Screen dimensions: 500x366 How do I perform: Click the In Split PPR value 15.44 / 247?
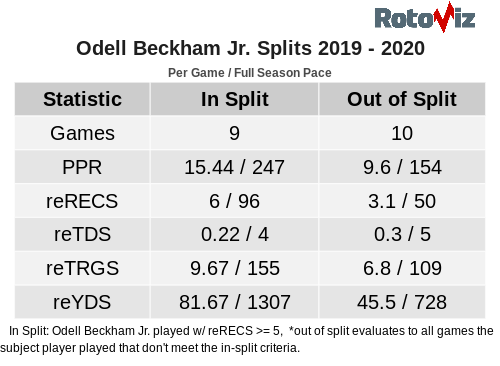pos(234,167)
